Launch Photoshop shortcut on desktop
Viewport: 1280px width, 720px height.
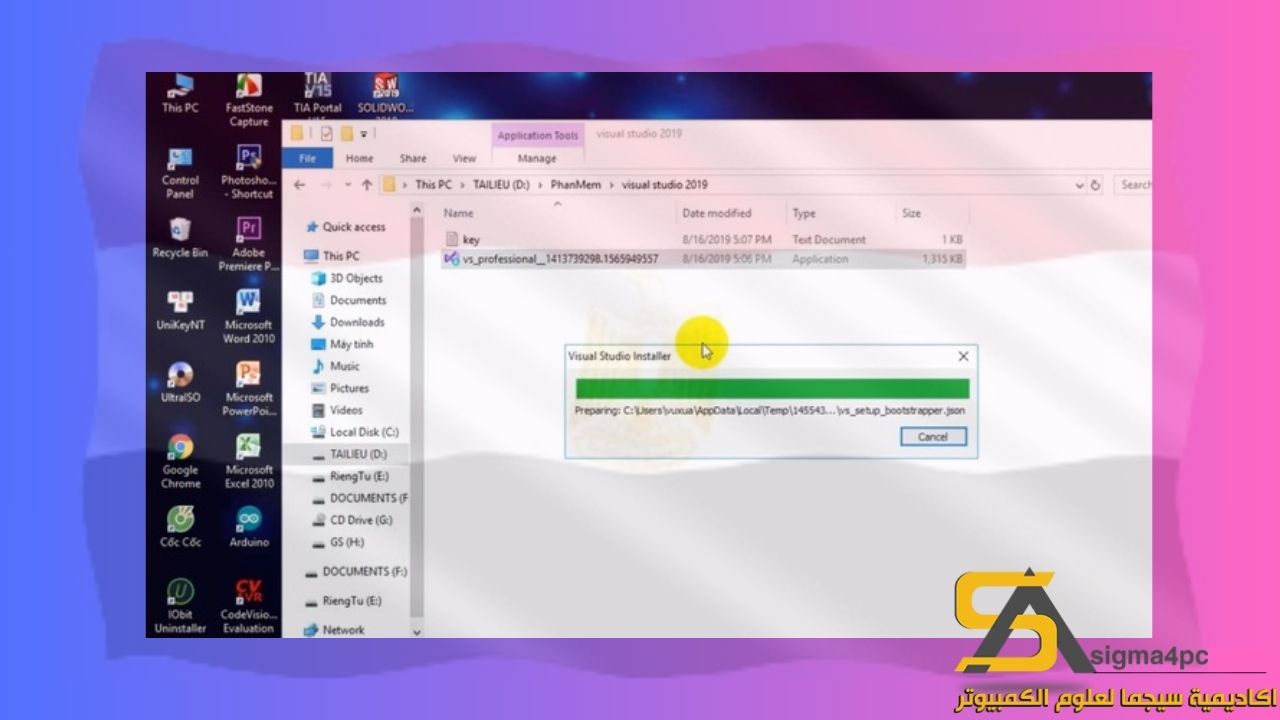click(248, 172)
